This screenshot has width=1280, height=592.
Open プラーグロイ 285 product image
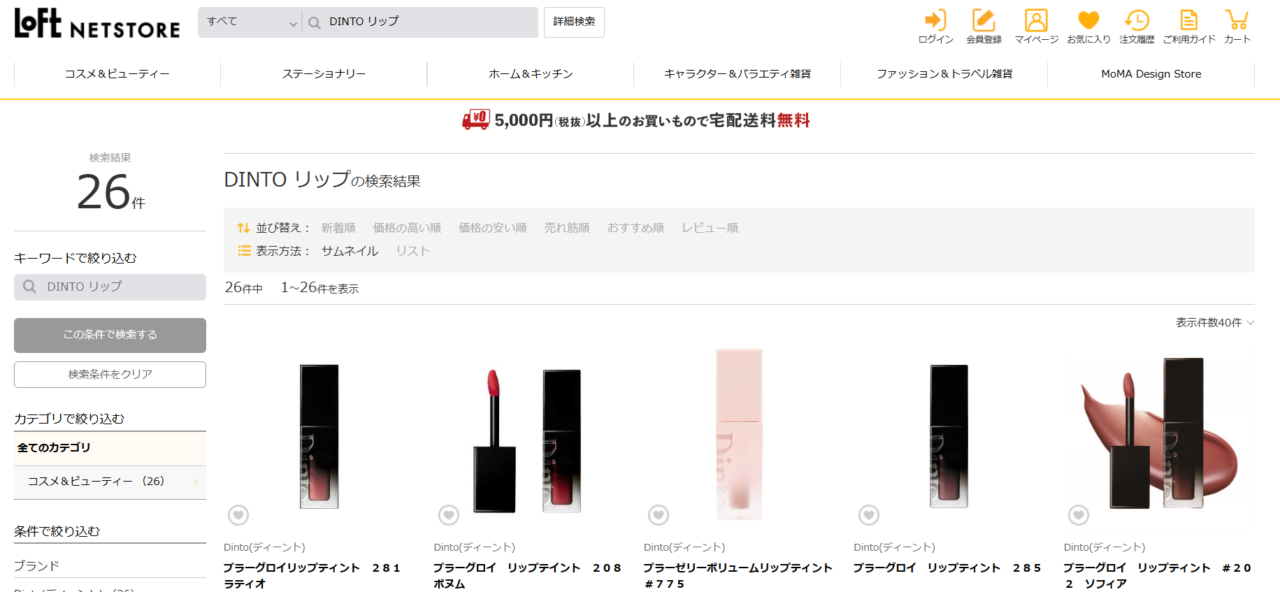949,436
